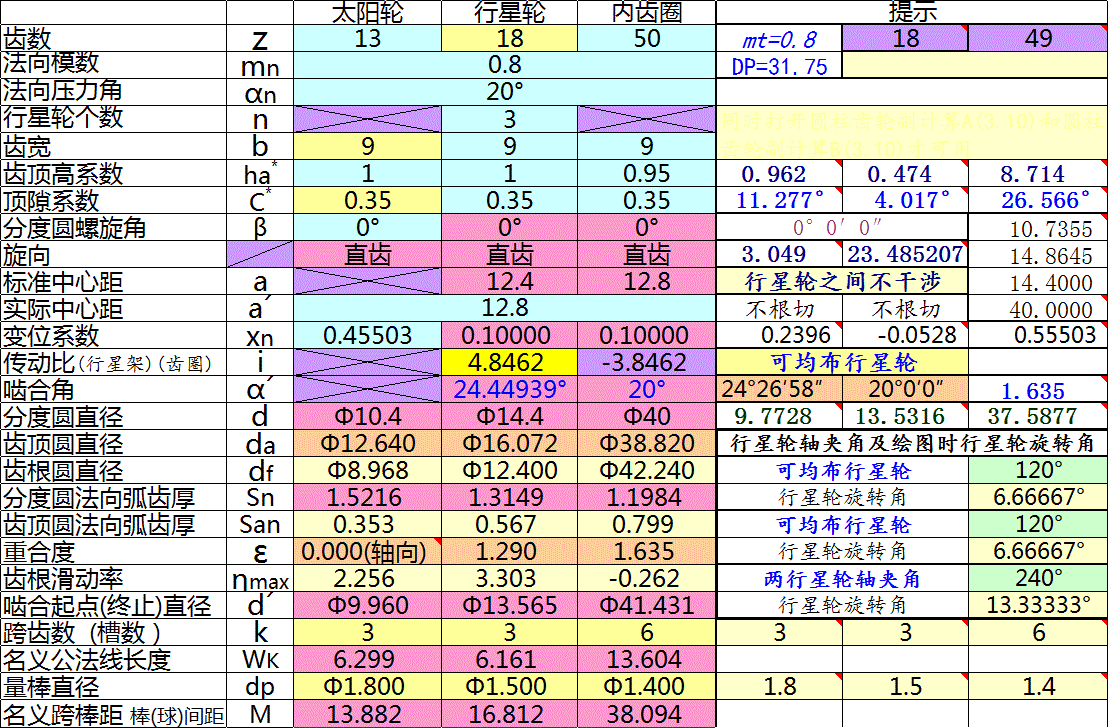This screenshot has width=1109, height=728.
Task: Select ring gear pitch diameter Φ40
Action: (x=646, y=416)
